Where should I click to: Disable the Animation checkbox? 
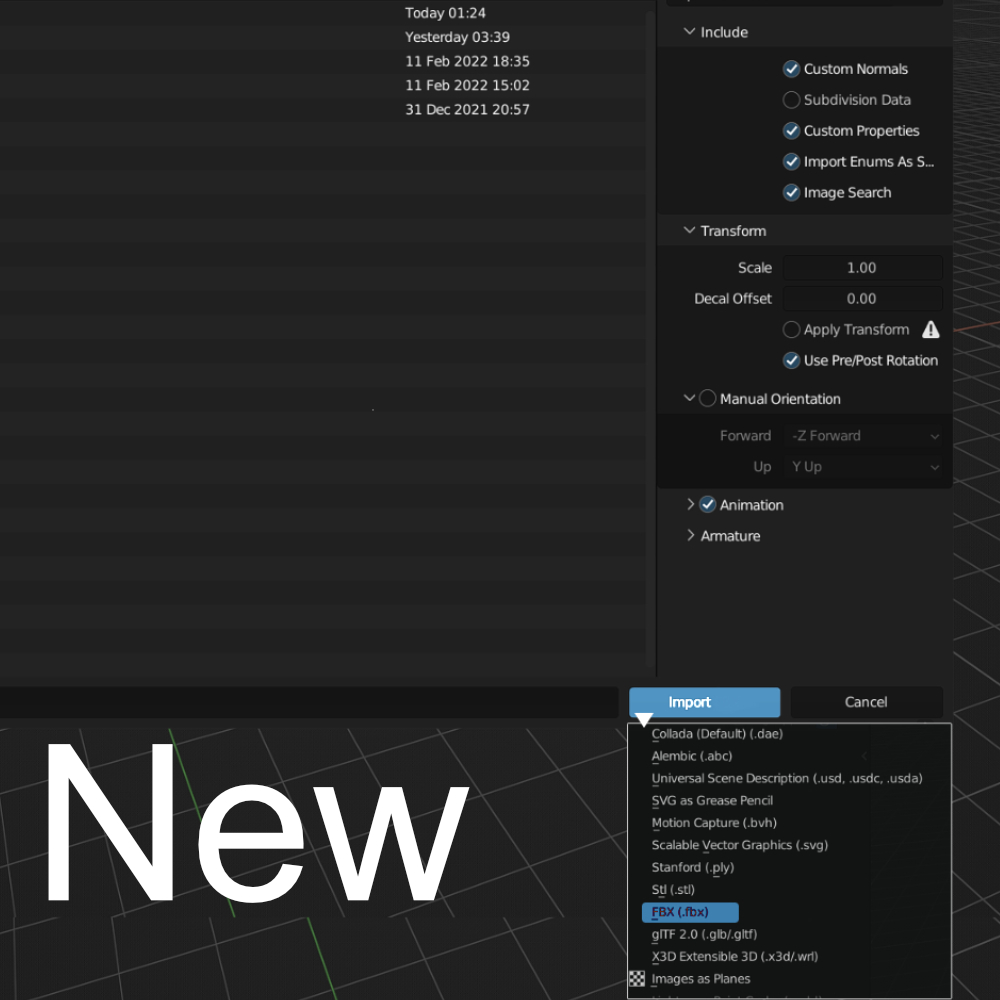[x=707, y=504]
